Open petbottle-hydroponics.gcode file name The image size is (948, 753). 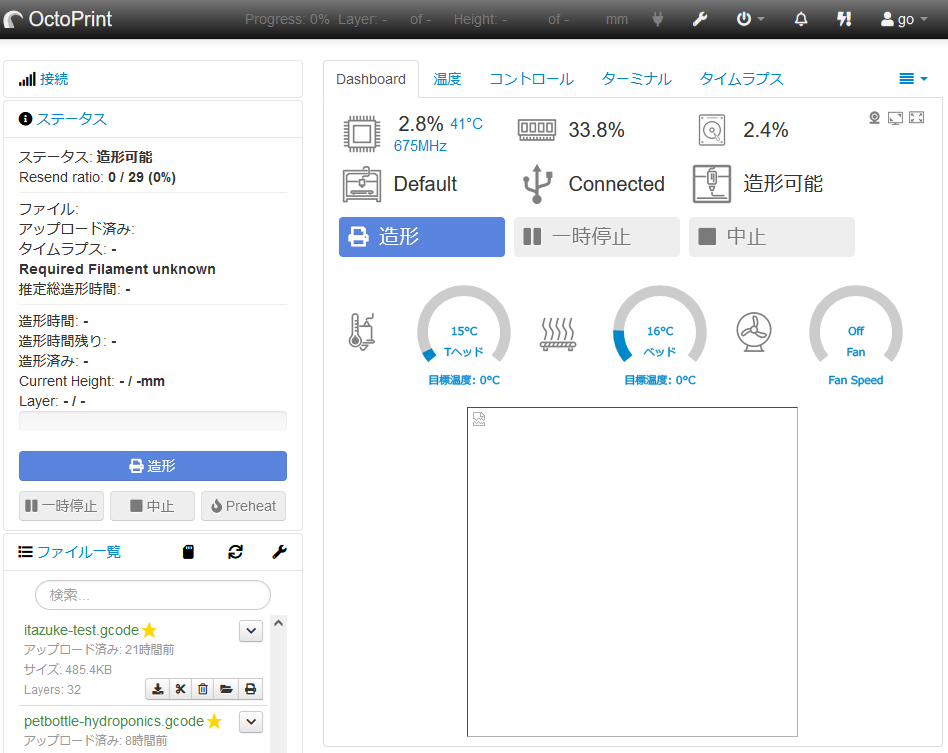pos(114,721)
